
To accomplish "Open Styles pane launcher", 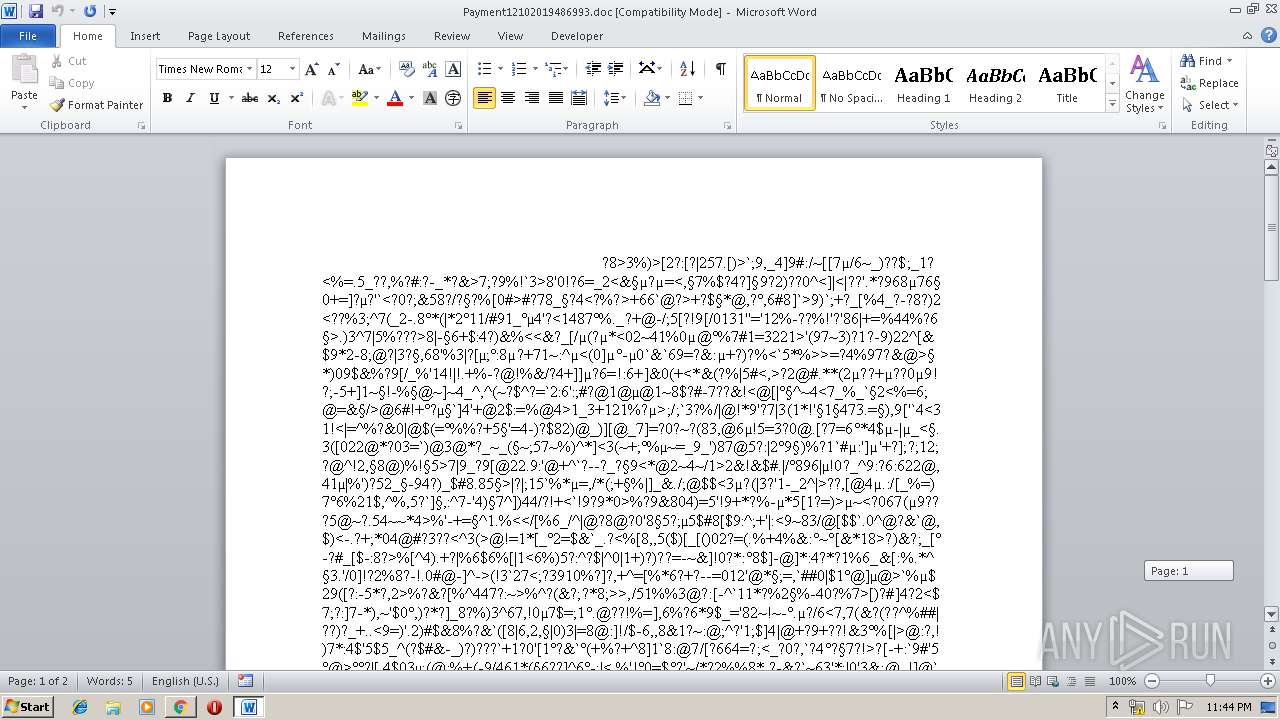I will tap(1161, 126).
